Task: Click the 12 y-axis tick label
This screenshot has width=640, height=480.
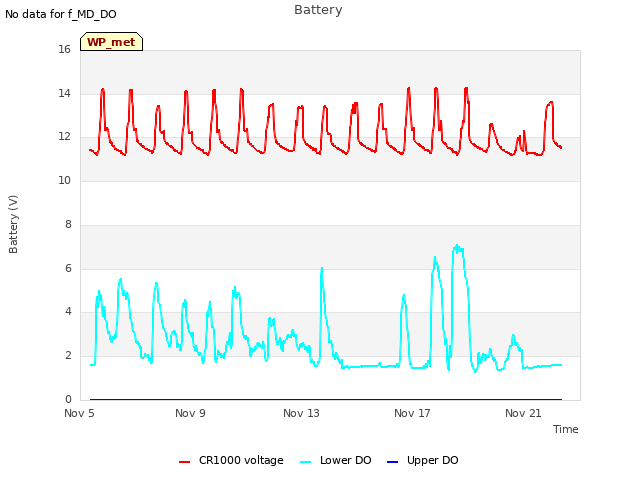Action: tap(64, 137)
